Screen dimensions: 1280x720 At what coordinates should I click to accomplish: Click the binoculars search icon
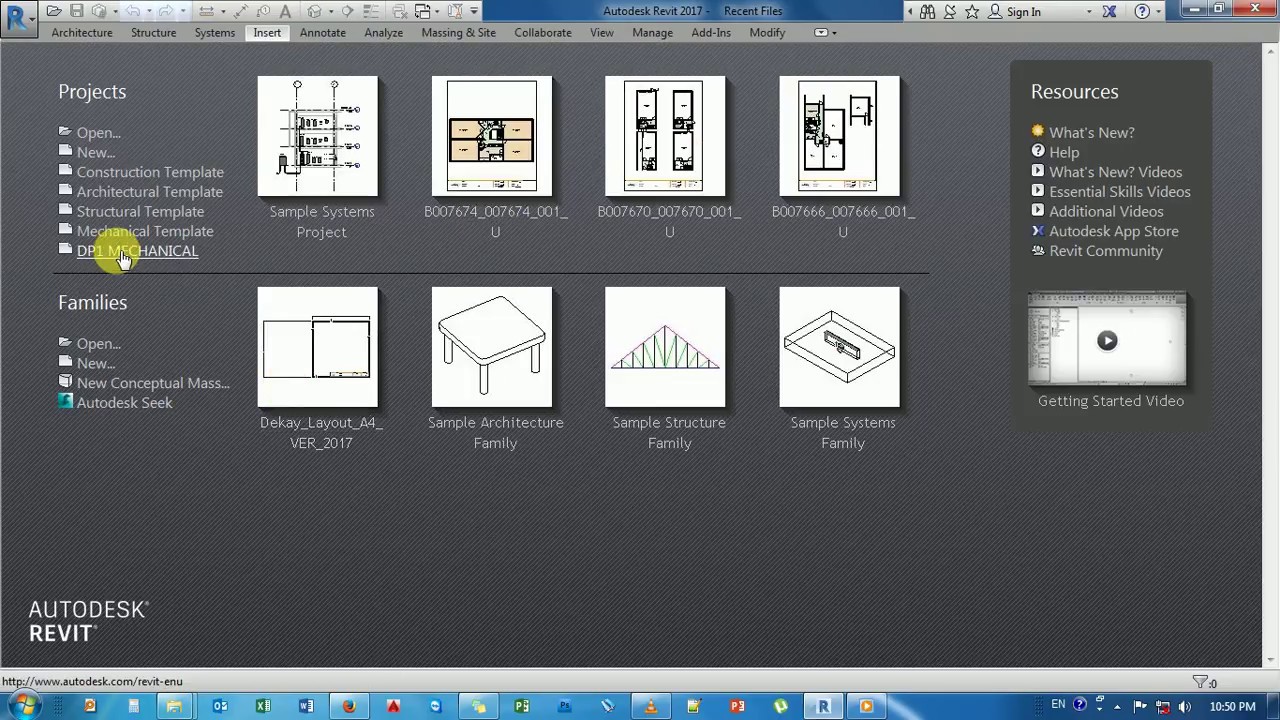tap(927, 12)
